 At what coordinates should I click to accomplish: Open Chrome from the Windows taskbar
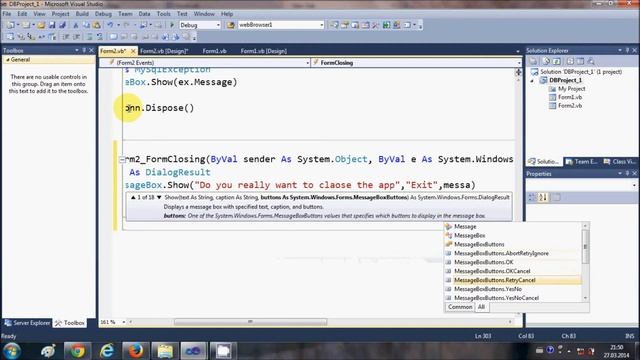point(77,351)
